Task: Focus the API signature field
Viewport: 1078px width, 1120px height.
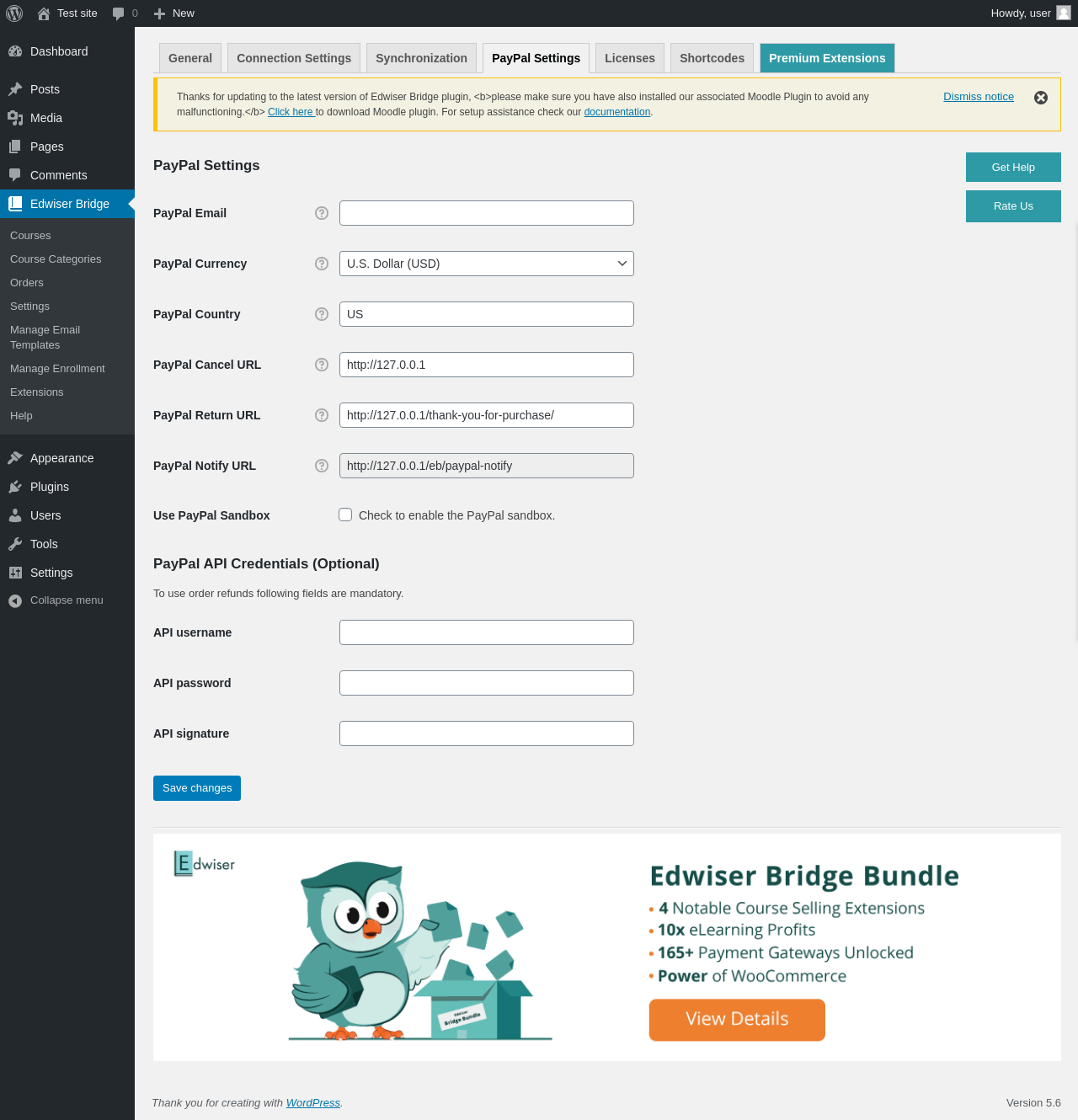Action: (487, 733)
